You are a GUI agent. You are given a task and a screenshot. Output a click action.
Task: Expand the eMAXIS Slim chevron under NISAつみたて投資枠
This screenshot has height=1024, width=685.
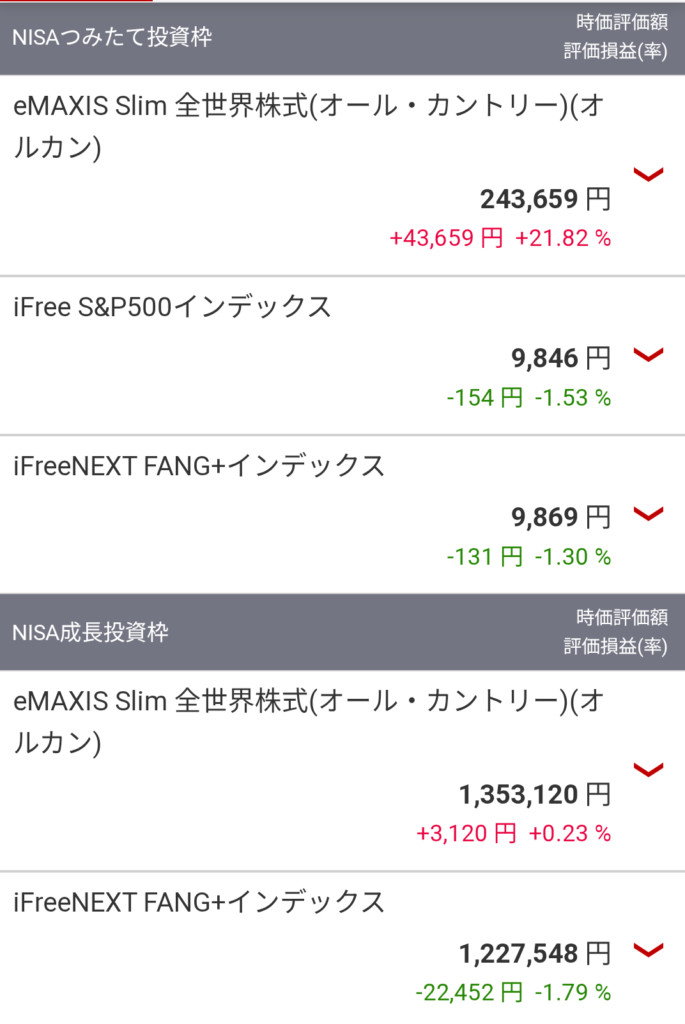click(649, 175)
